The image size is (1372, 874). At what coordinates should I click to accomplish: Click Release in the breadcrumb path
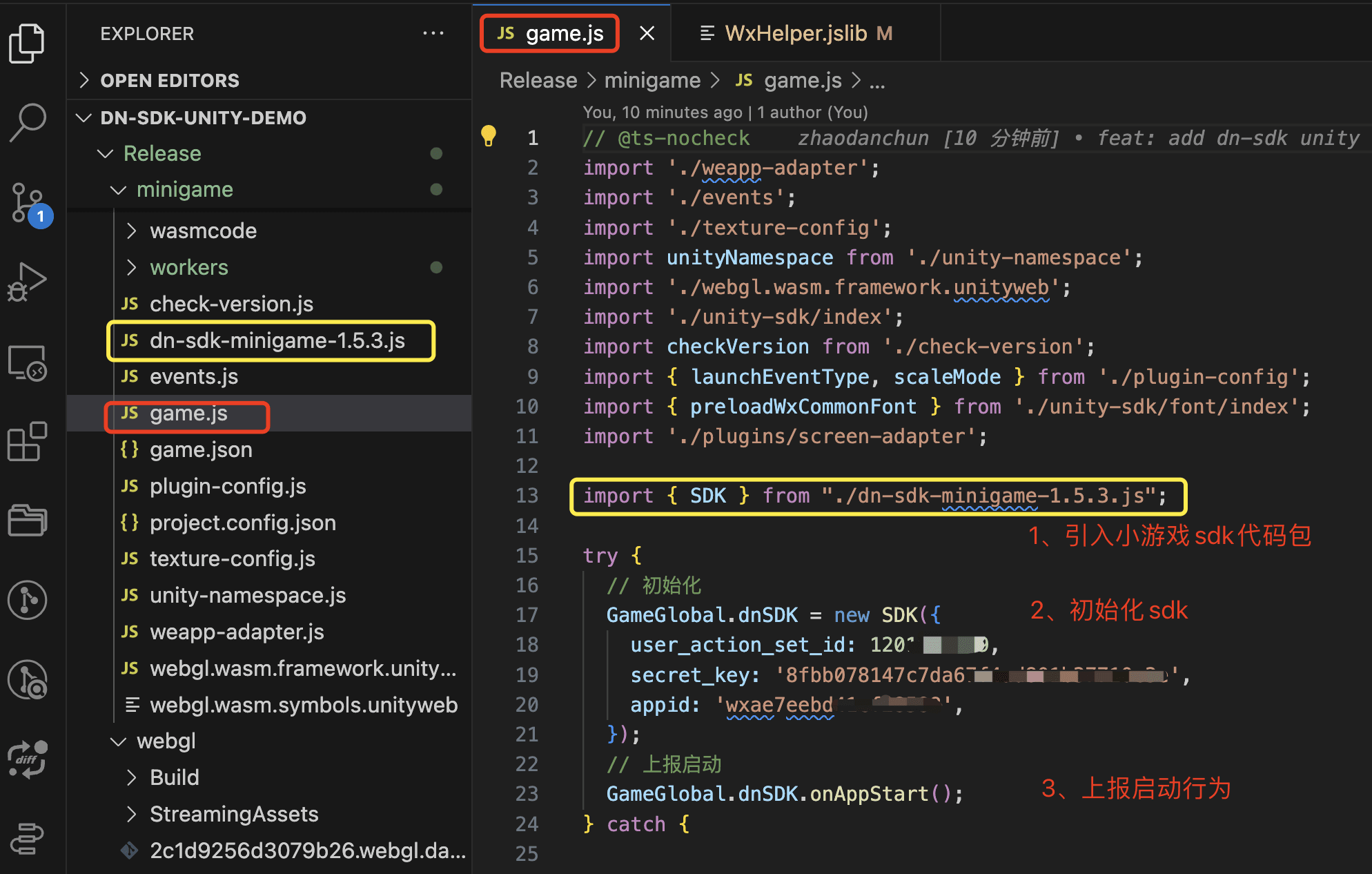point(538,81)
